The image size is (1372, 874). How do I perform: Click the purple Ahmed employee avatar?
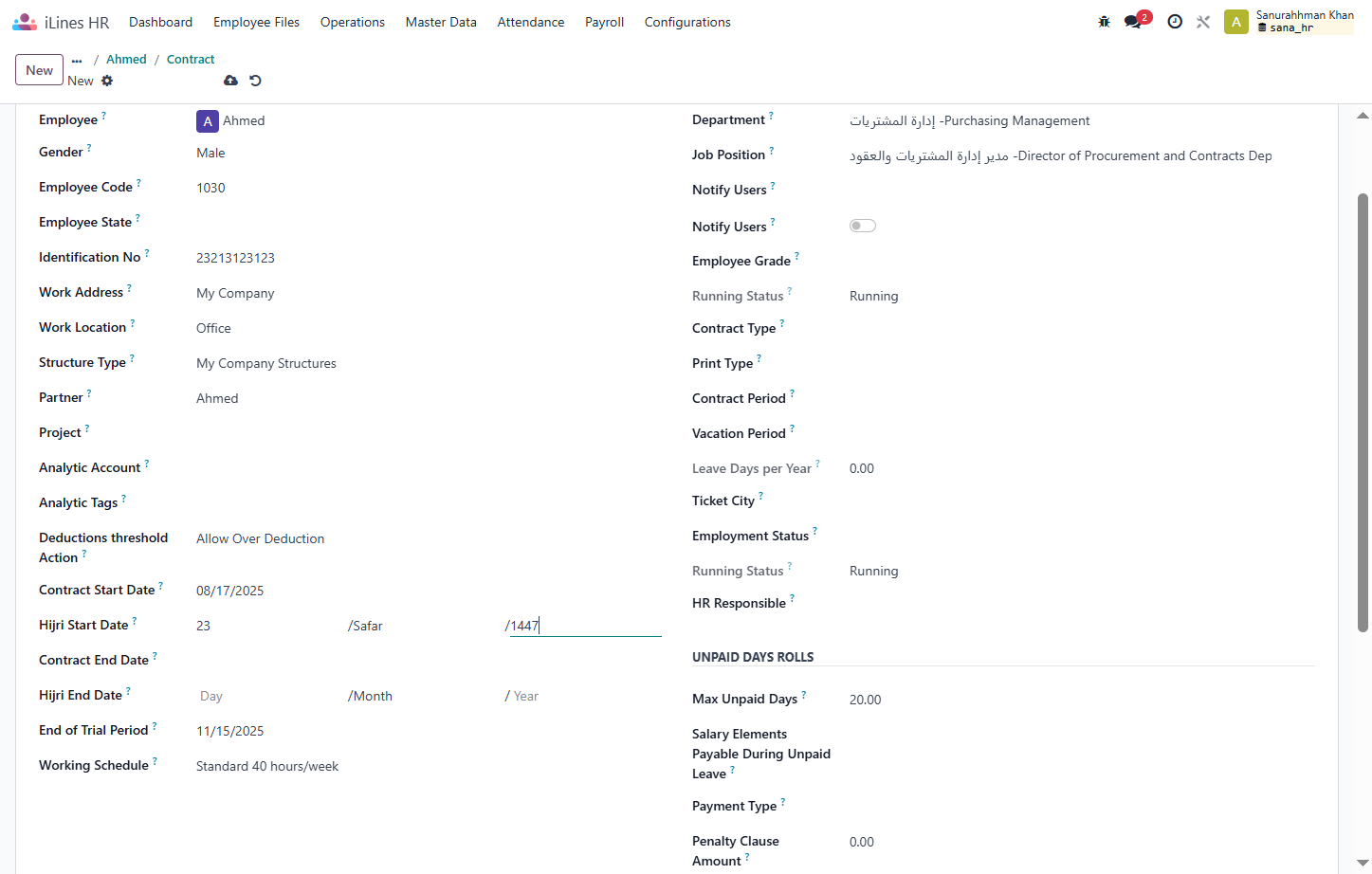pos(208,121)
